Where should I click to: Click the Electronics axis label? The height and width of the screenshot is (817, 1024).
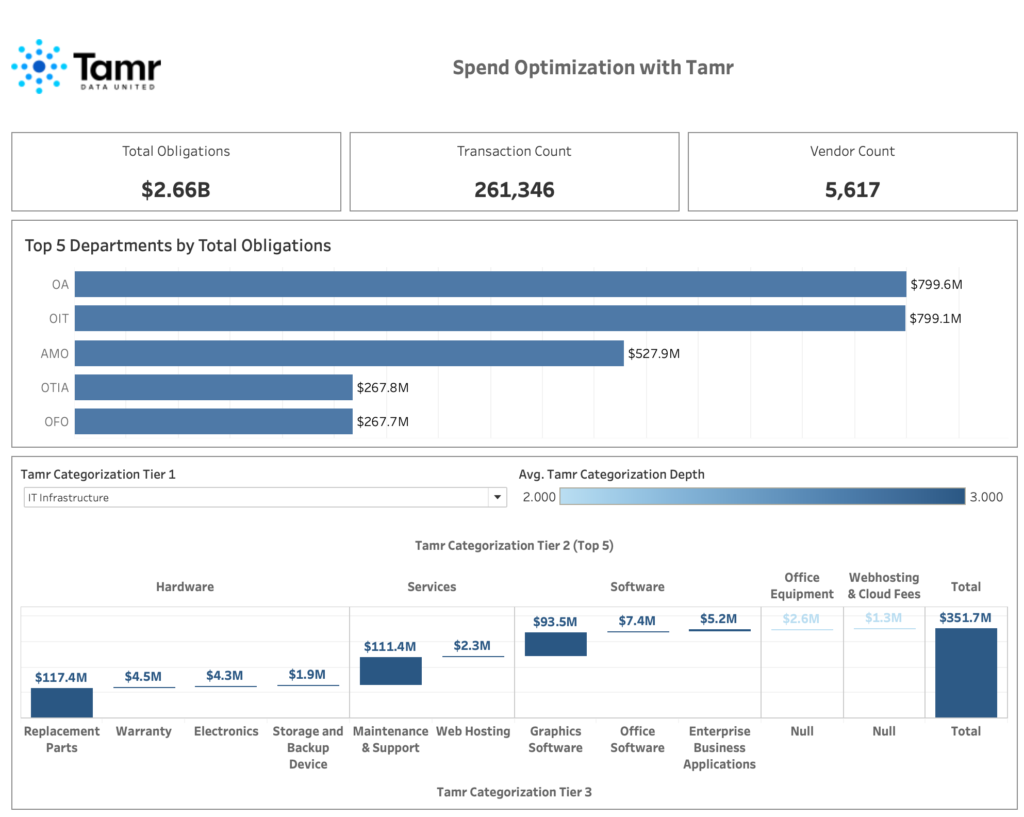pyautogui.click(x=226, y=731)
